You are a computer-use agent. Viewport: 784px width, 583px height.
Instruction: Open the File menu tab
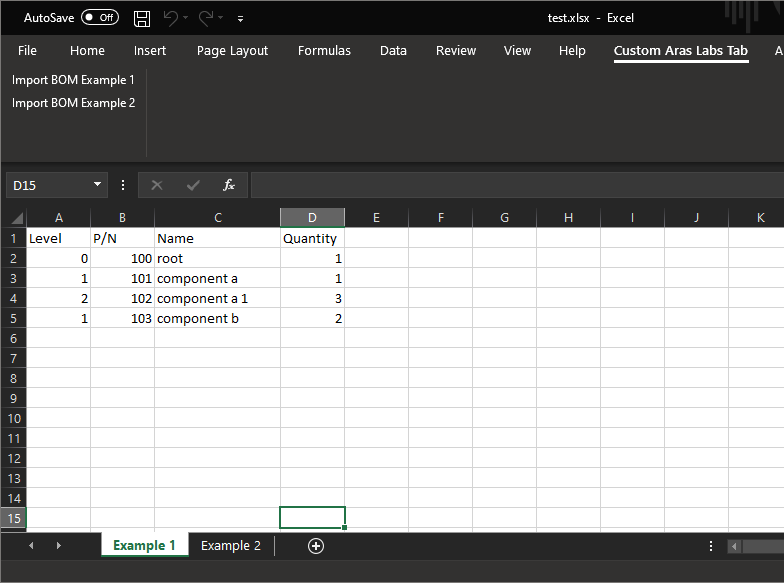point(27,50)
